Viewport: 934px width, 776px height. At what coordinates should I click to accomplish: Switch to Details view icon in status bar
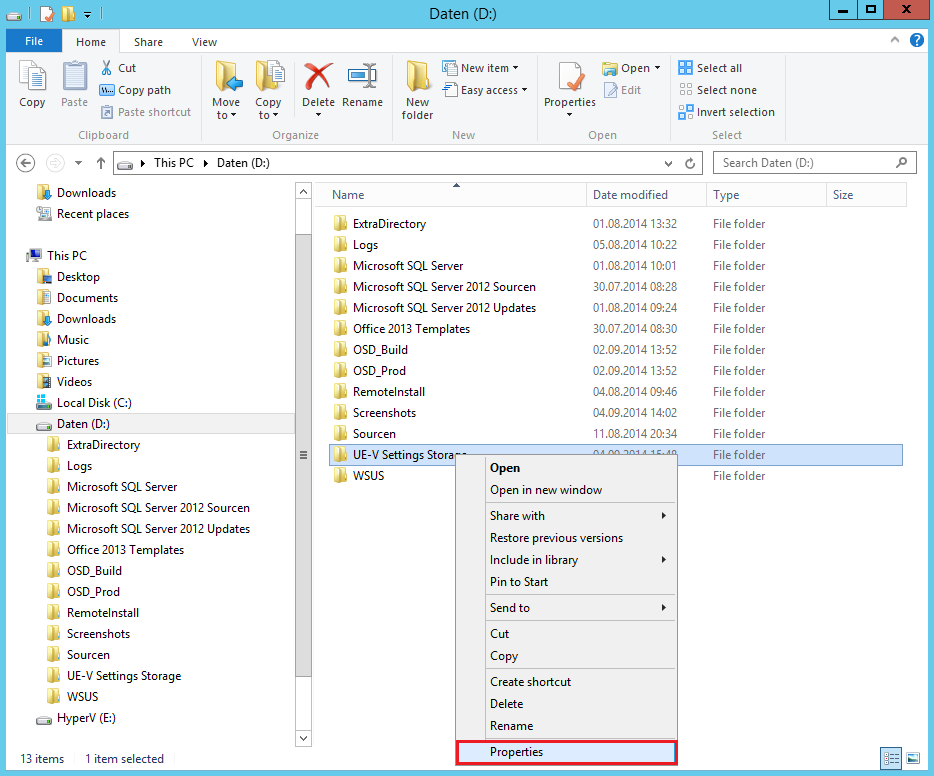tap(891, 759)
